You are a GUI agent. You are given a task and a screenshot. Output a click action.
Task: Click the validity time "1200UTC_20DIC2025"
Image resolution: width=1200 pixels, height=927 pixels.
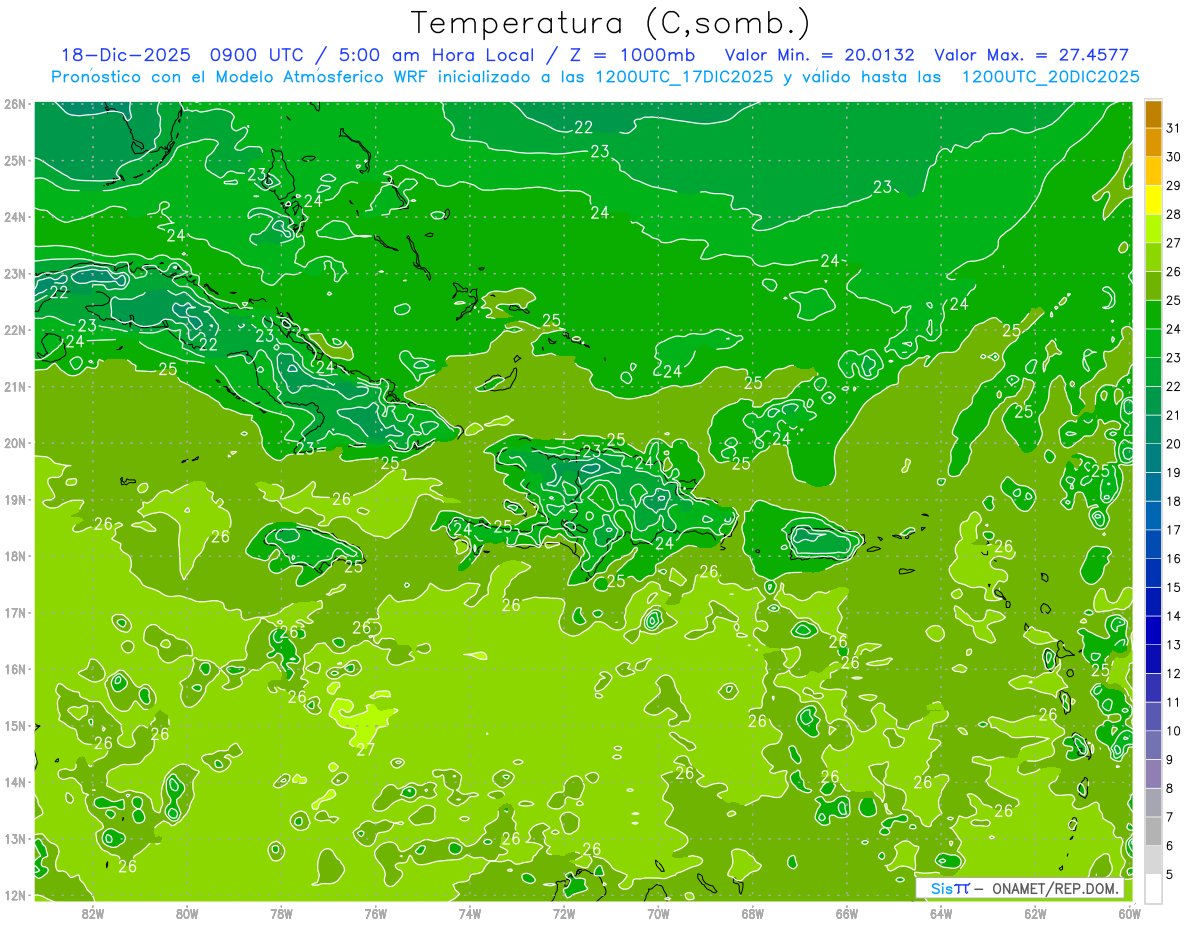pos(1050,77)
